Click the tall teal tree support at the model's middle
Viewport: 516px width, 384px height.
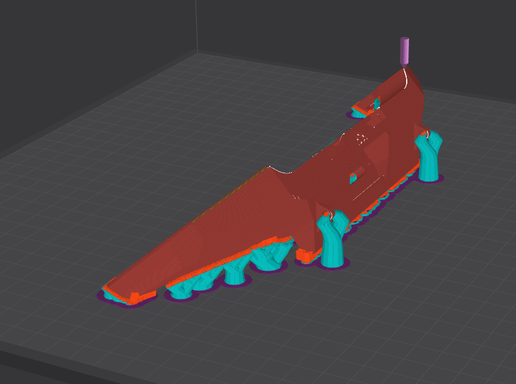[x=333, y=238]
